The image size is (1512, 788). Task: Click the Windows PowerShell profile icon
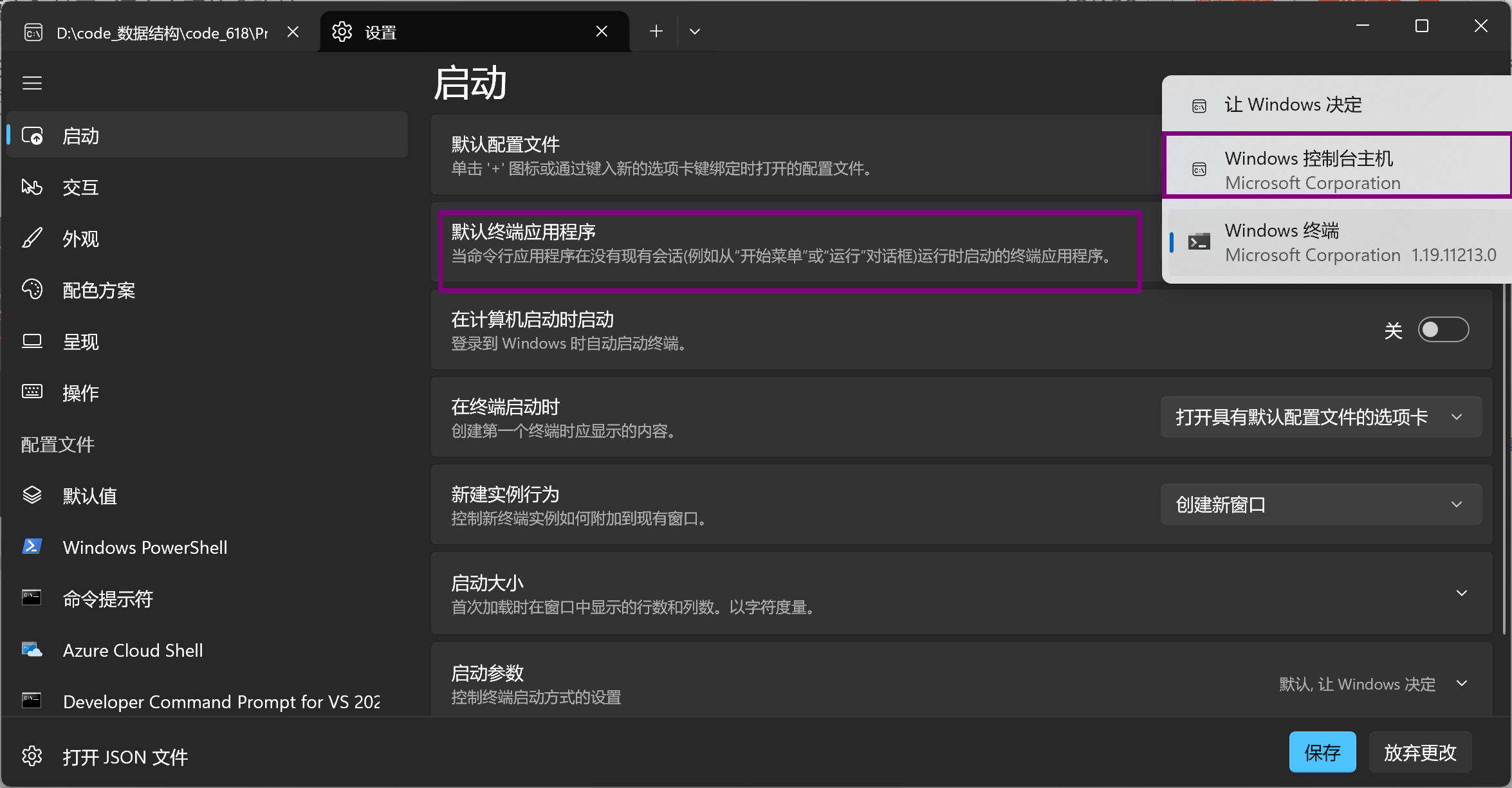(32, 547)
